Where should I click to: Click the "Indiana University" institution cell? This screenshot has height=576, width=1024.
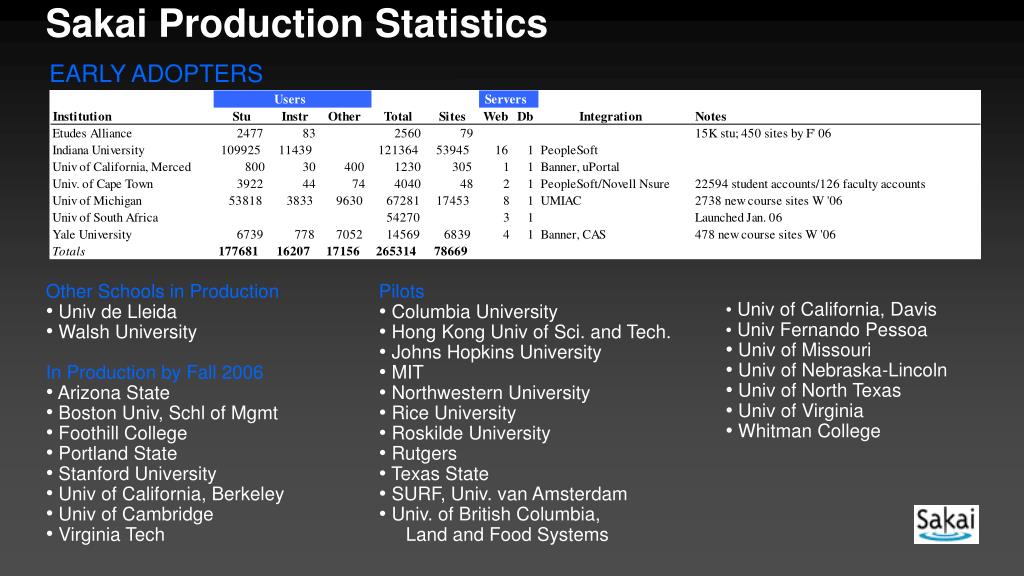tap(99, 150)
